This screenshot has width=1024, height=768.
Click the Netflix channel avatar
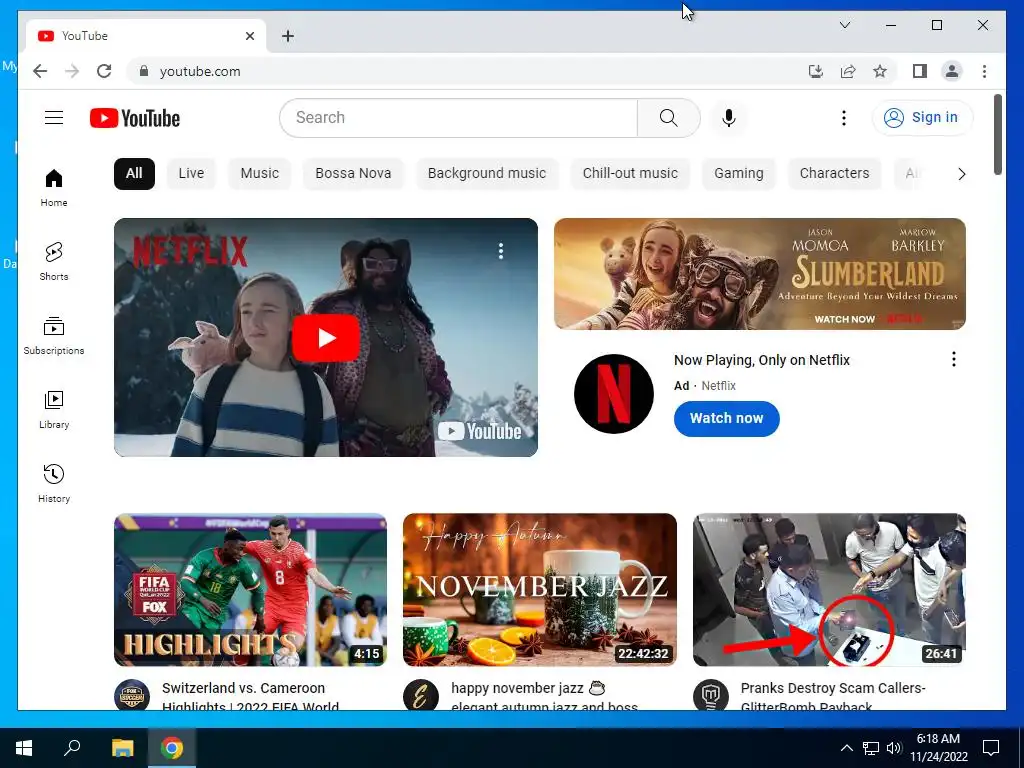coord(613,394)
